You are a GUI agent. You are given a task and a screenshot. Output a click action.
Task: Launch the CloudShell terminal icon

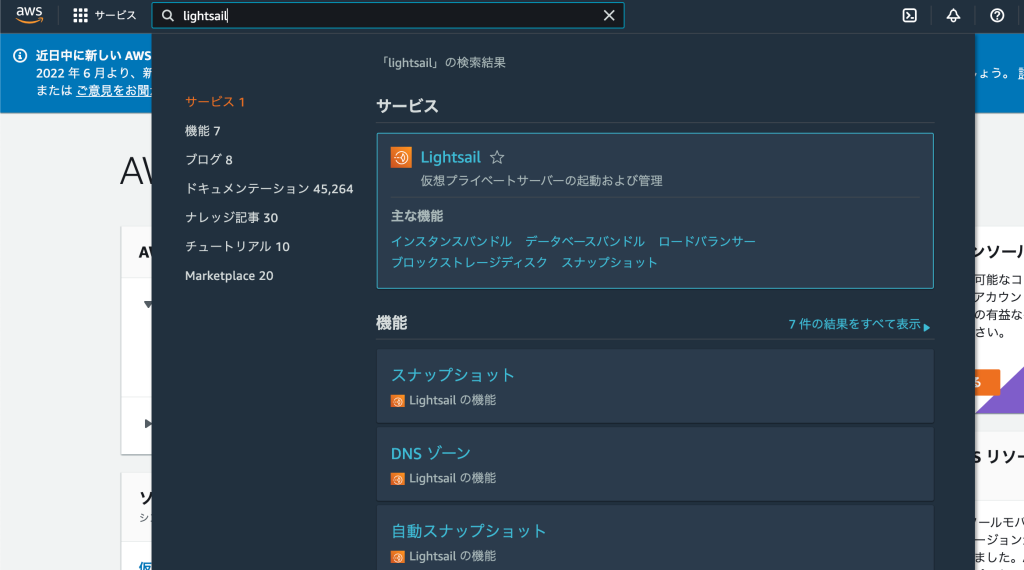[910, 16]
